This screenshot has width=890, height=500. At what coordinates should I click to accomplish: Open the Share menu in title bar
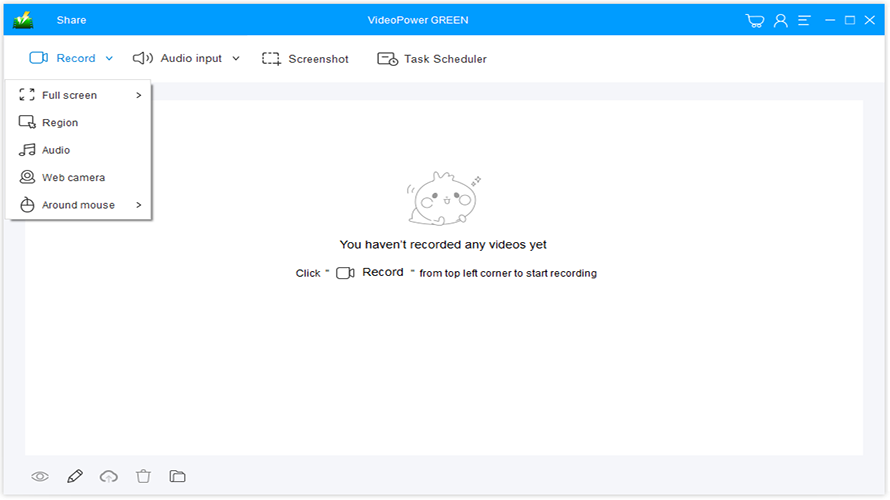point(72,20)
